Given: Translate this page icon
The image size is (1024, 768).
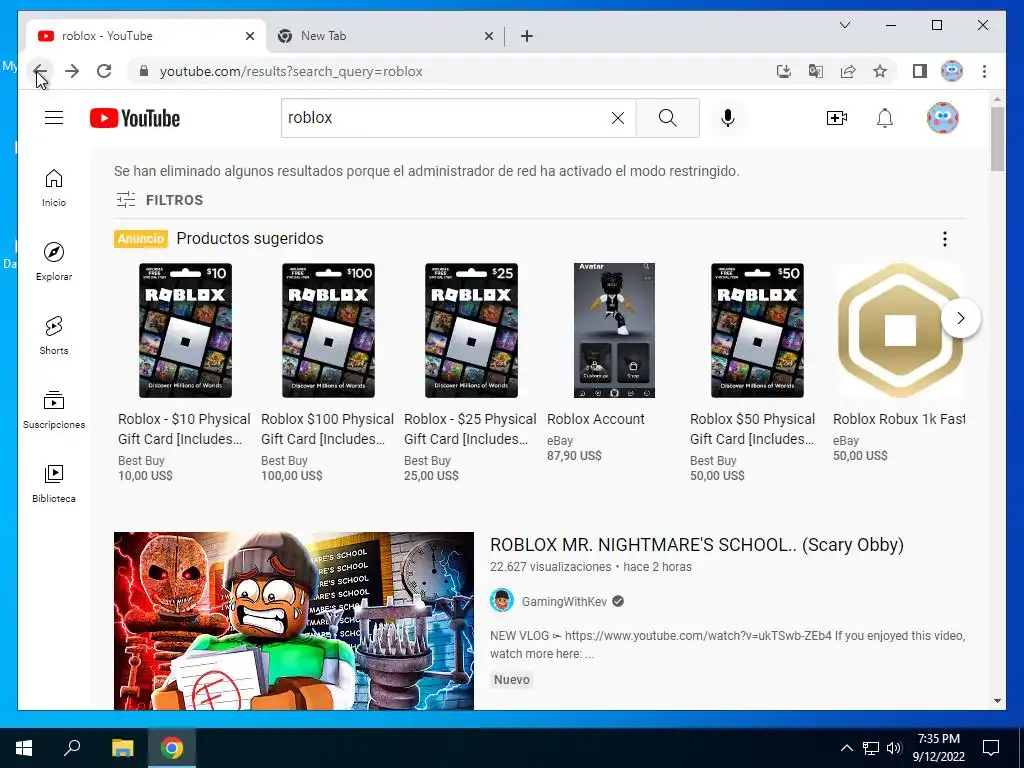Looking at the screenshot, I should pyautogui.click(x=816, y=71).
